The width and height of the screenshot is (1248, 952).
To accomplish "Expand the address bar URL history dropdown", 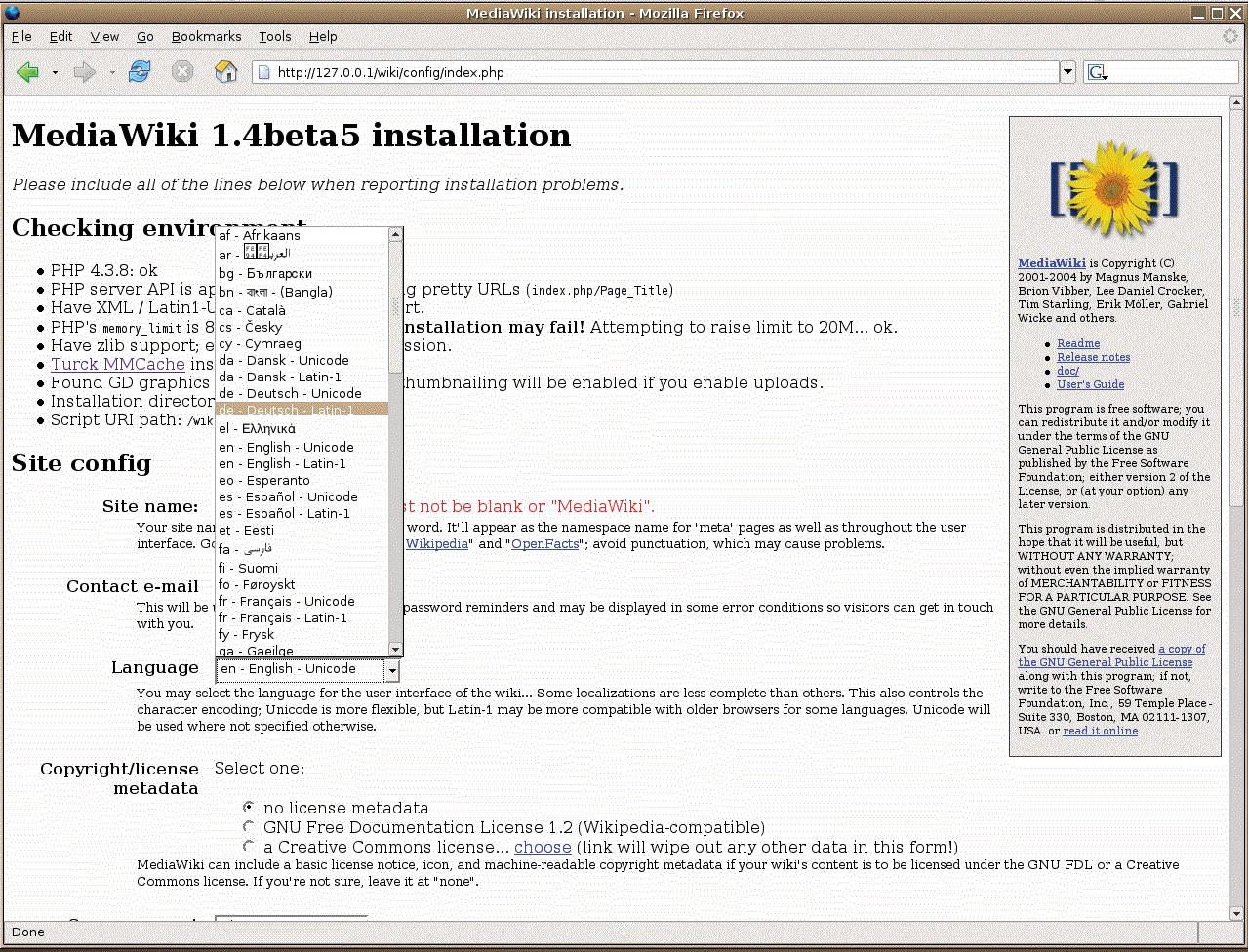I will point(1067,72).
